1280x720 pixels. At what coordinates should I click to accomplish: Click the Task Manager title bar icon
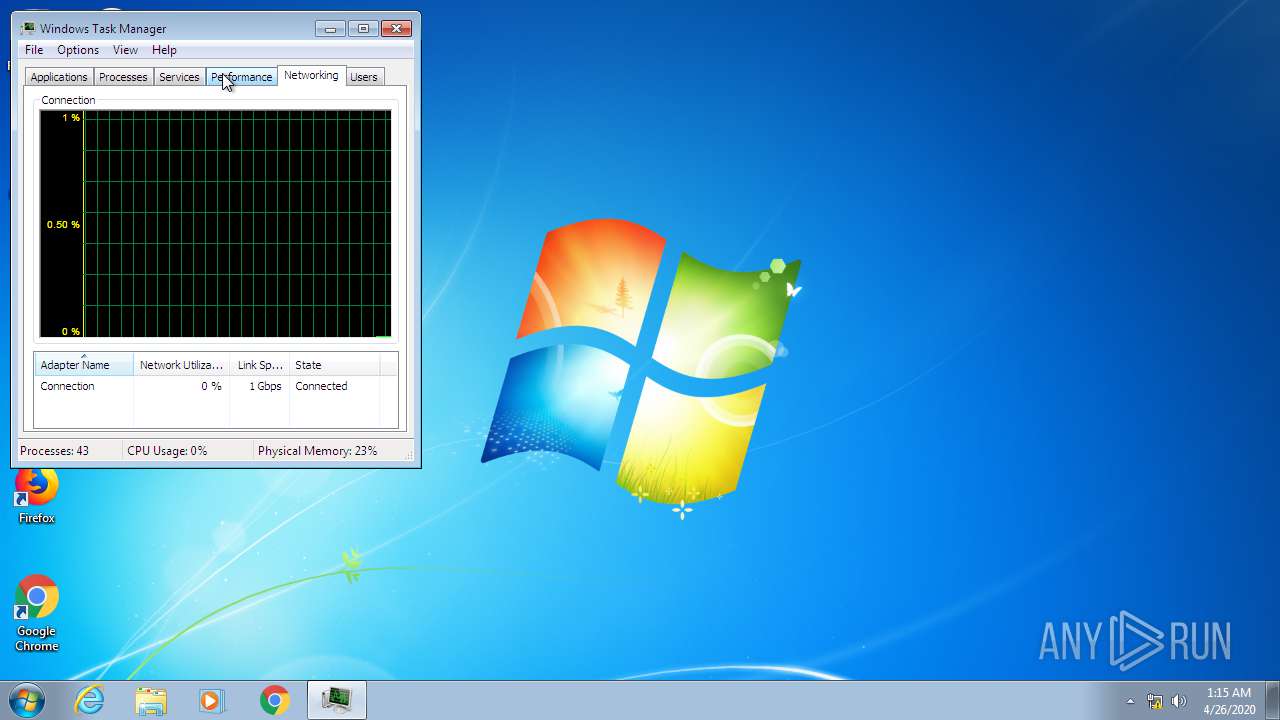(28, 28)
